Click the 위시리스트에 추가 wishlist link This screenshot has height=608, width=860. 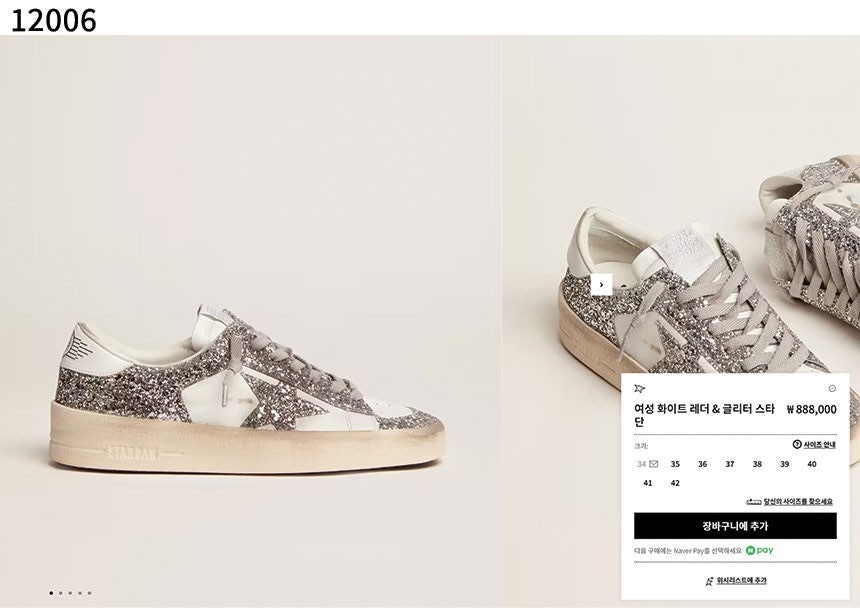coord(741,580)
